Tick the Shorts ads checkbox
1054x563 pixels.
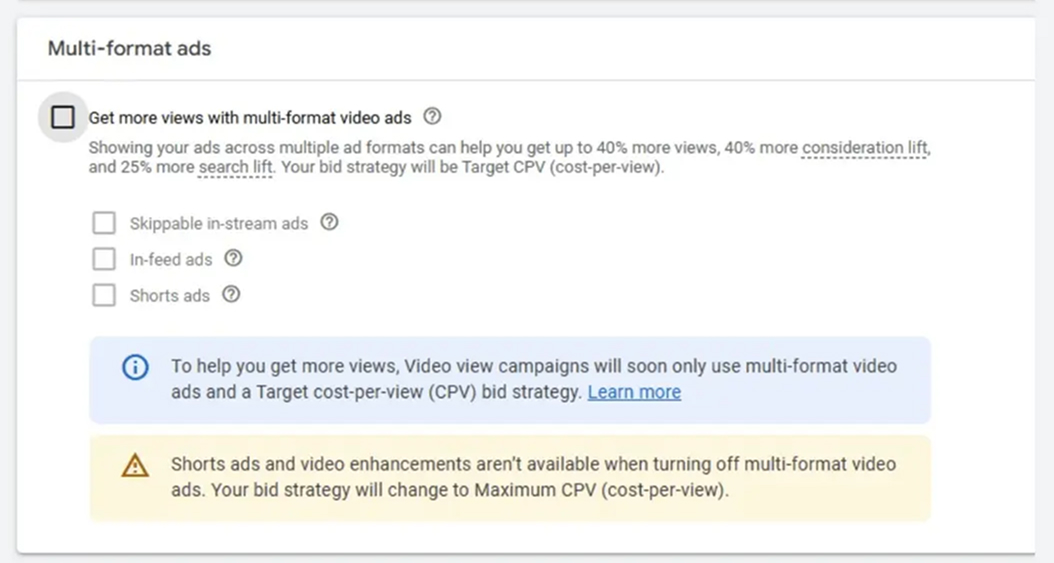click(104, 295)
